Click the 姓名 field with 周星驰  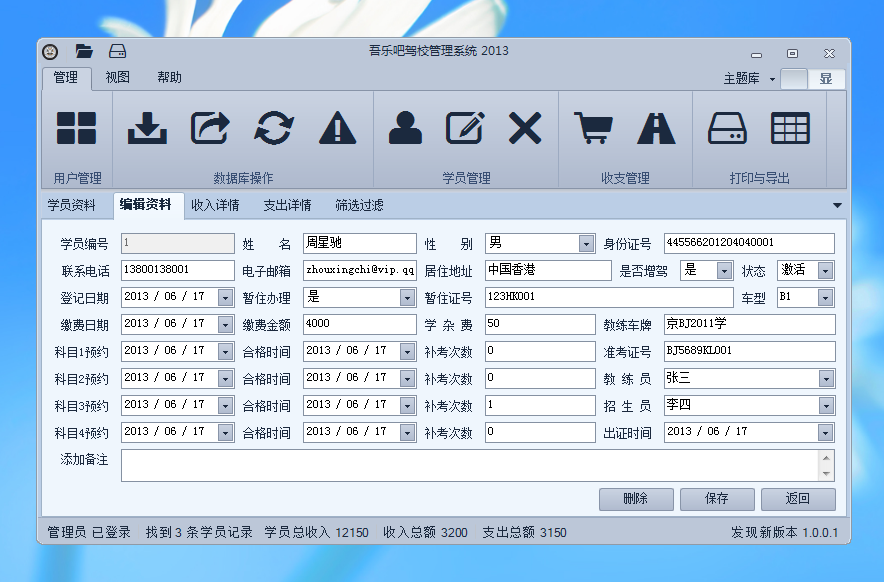coord(360,244)
